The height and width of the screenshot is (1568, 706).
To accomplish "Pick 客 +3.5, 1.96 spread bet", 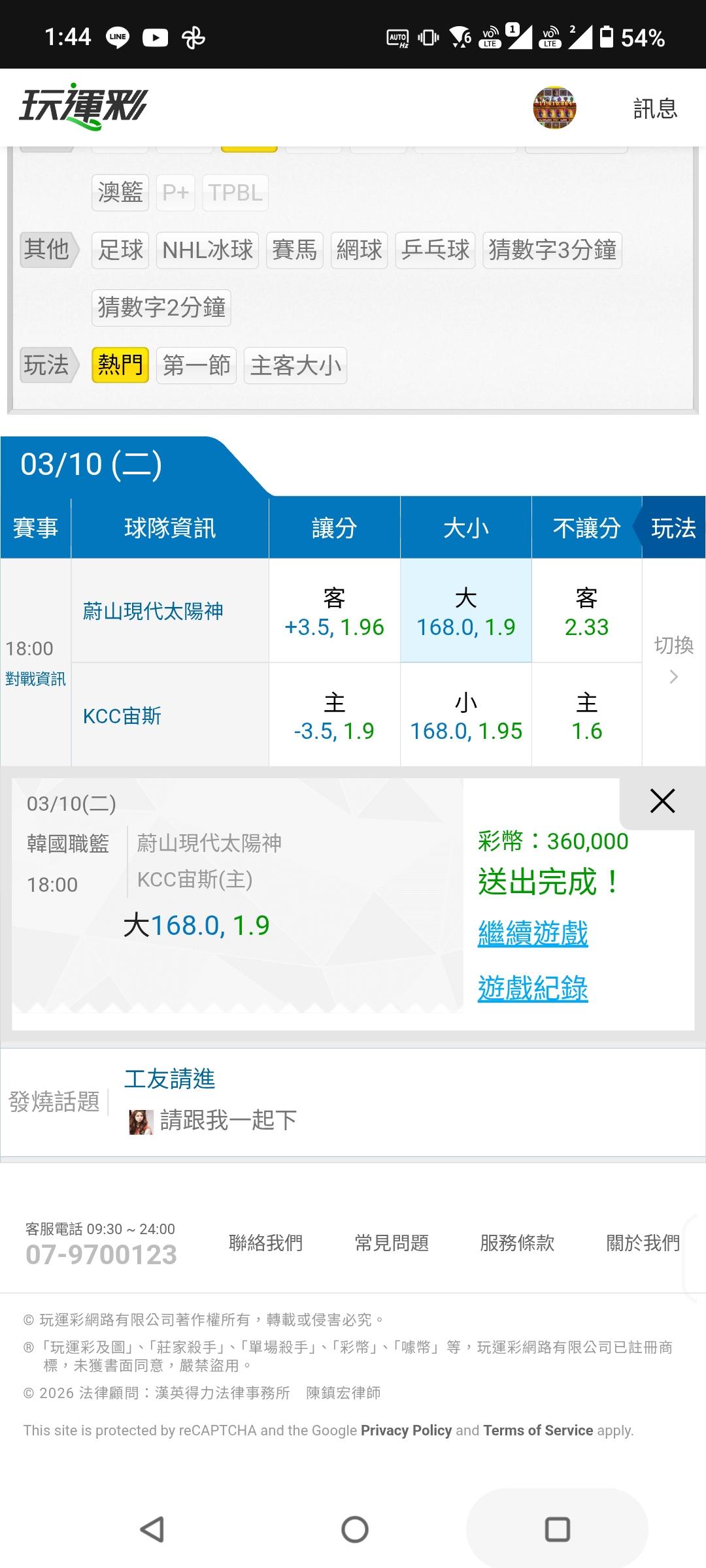I will (x=334, y=611).
